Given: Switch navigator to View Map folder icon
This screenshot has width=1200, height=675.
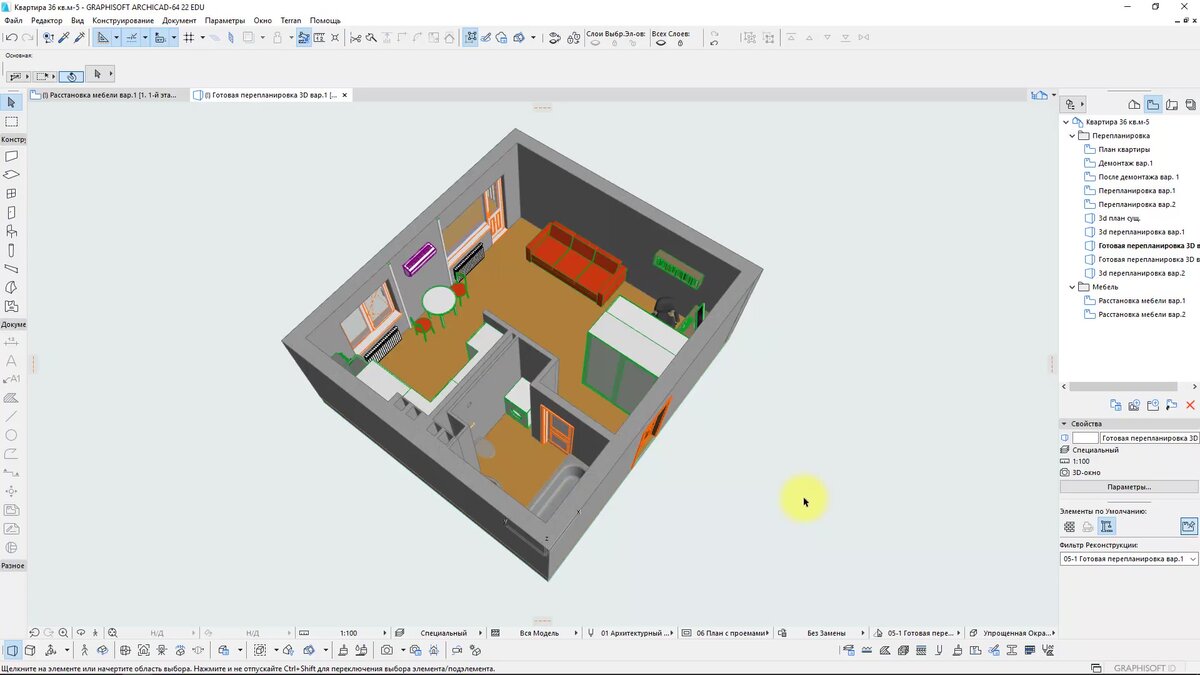Looking at the screenshot, I should coord(1153,104).
